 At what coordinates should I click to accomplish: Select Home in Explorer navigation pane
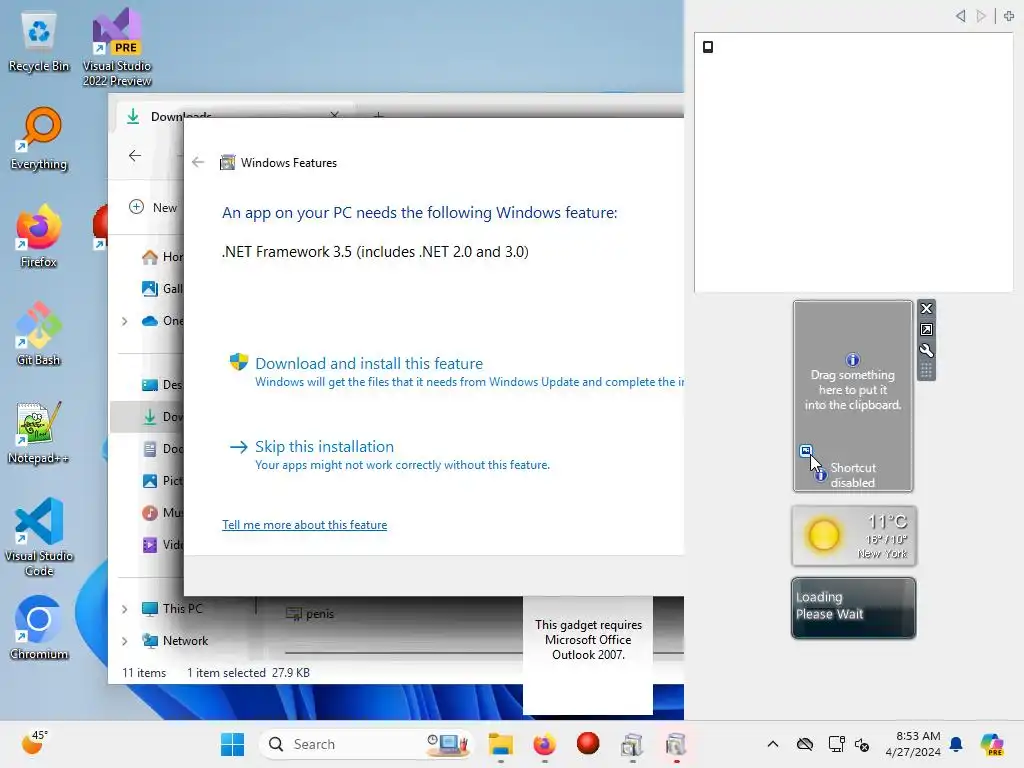162,257
